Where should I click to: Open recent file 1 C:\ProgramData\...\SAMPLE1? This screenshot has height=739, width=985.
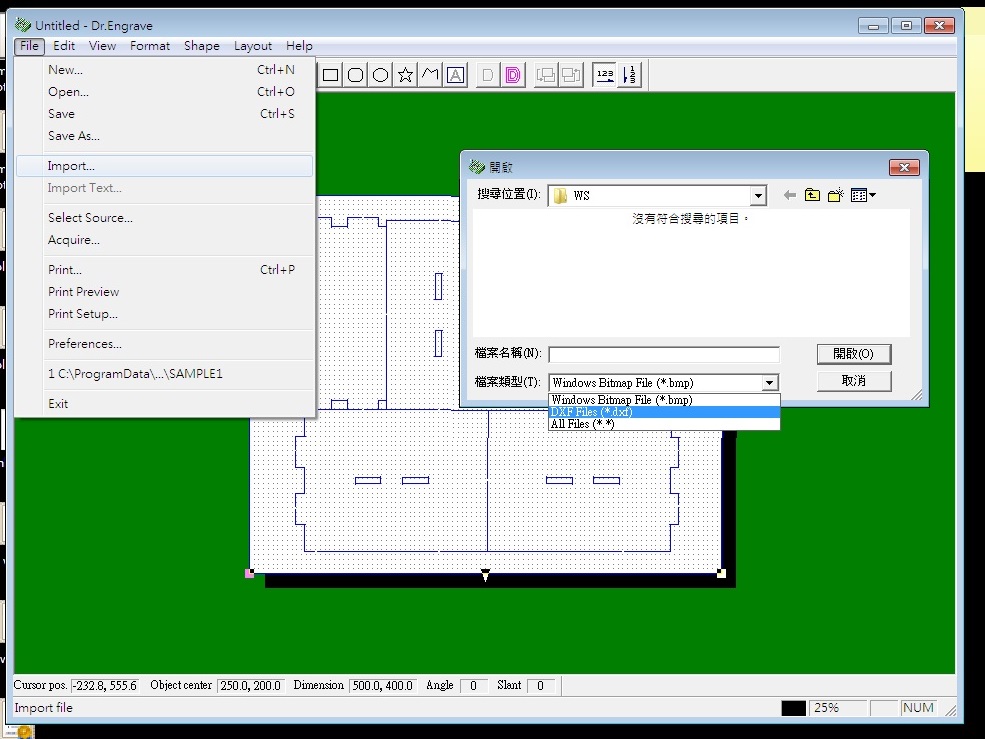tap(165, 374)
